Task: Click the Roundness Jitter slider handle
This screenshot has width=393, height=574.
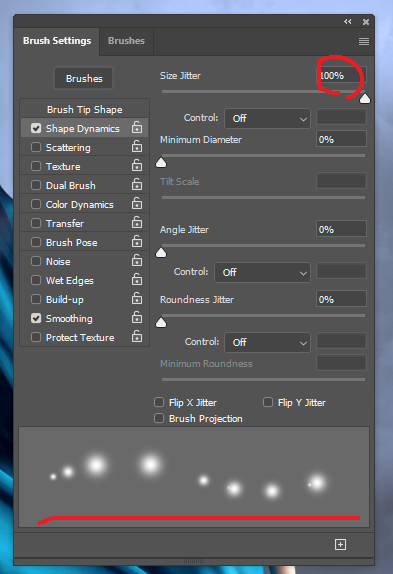Action: point(161,323)
